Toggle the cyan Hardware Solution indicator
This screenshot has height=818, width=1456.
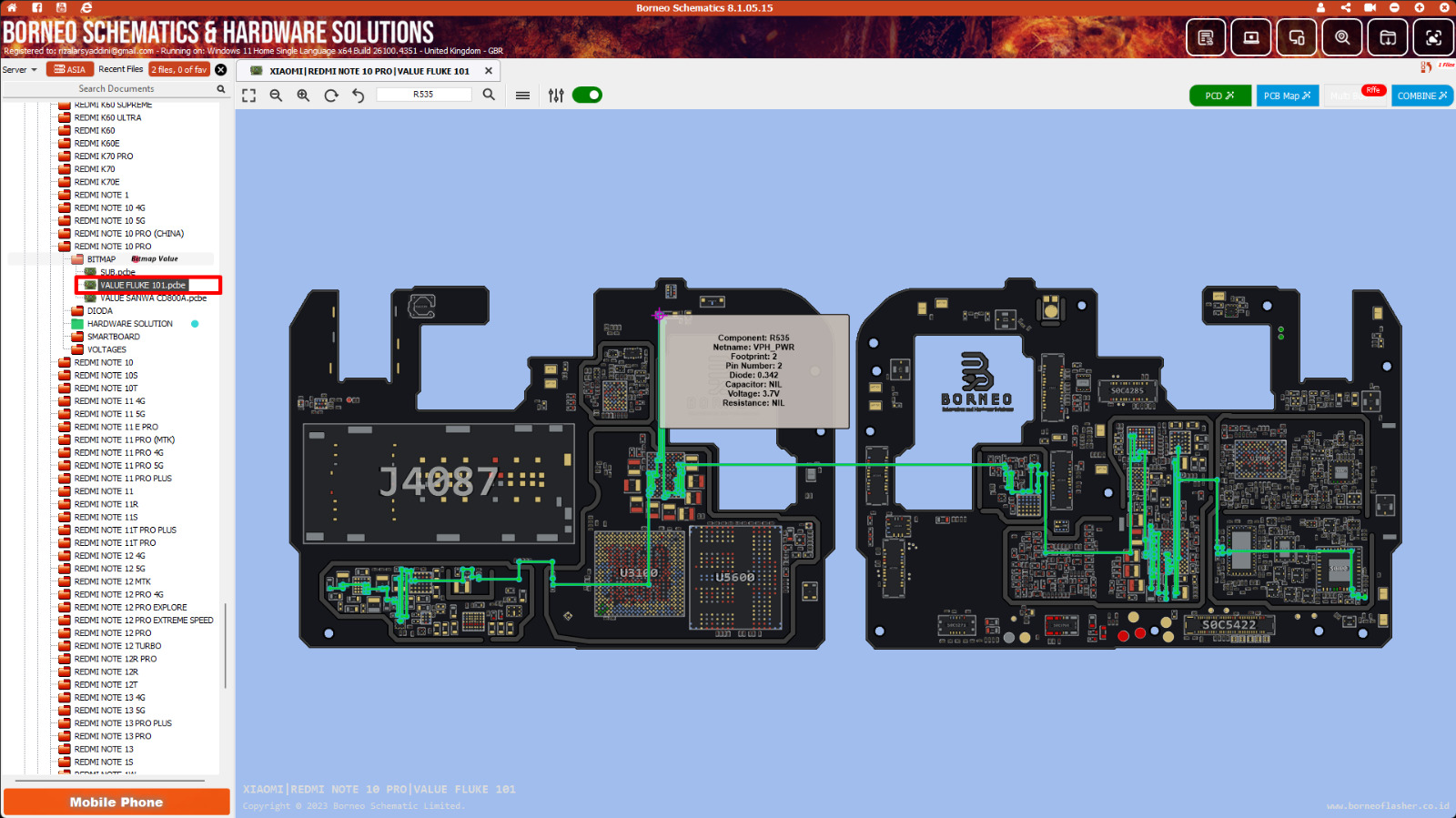coord(195,324)
